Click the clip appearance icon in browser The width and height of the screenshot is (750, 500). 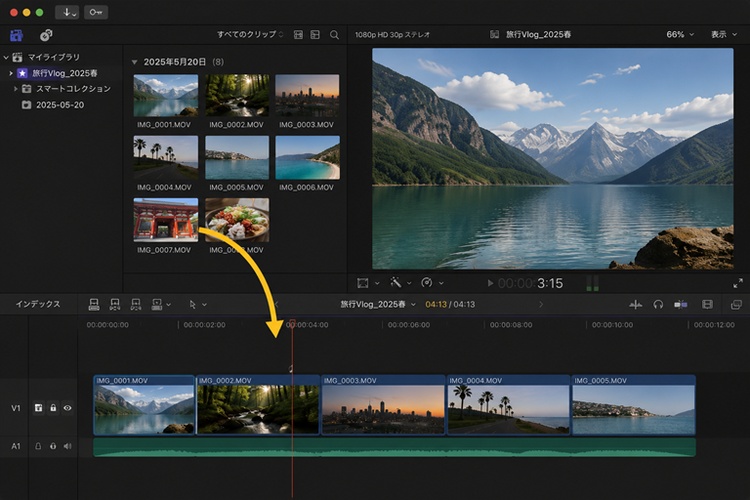[x=298, y=34]
